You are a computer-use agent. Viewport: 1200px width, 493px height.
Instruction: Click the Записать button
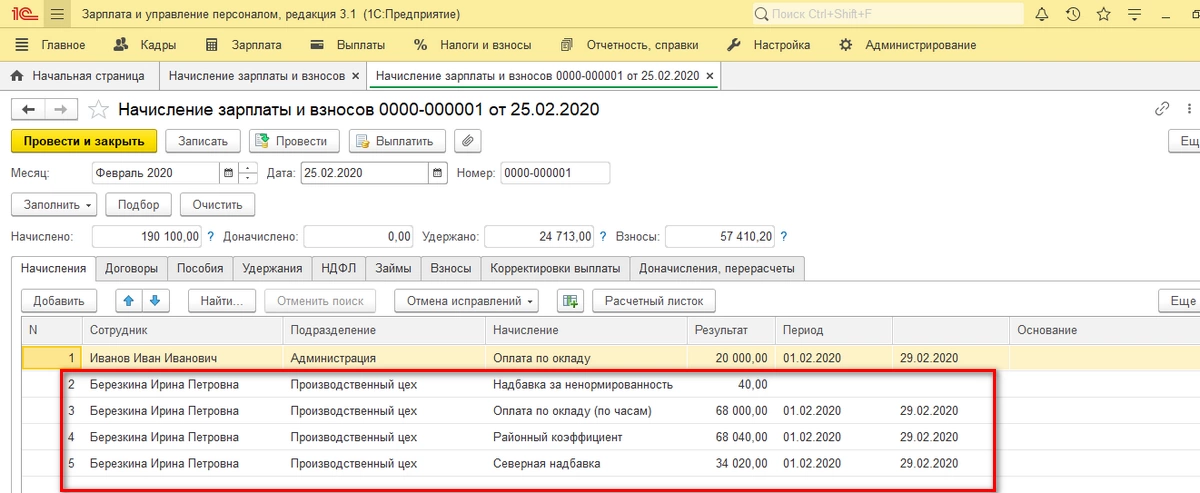(x=203, y=141)
